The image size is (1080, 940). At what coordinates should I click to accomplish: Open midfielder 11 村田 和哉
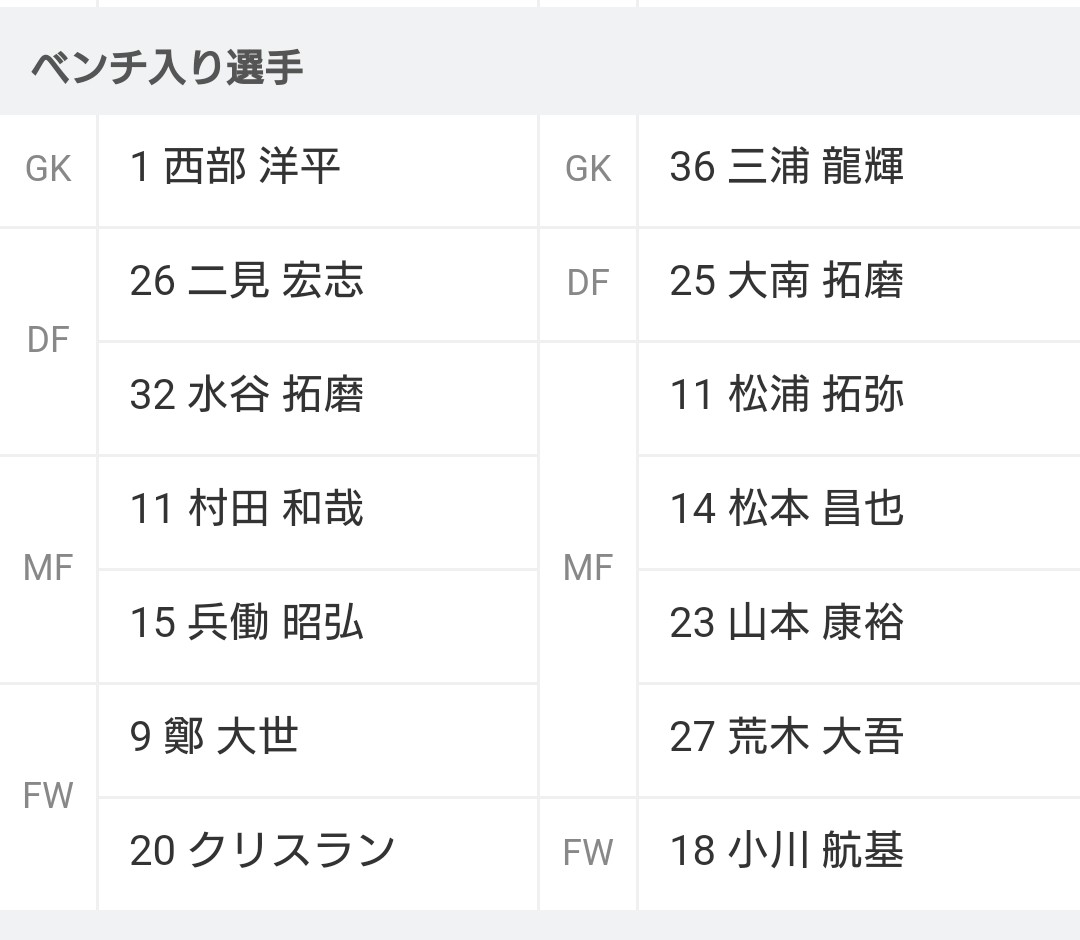246,509
